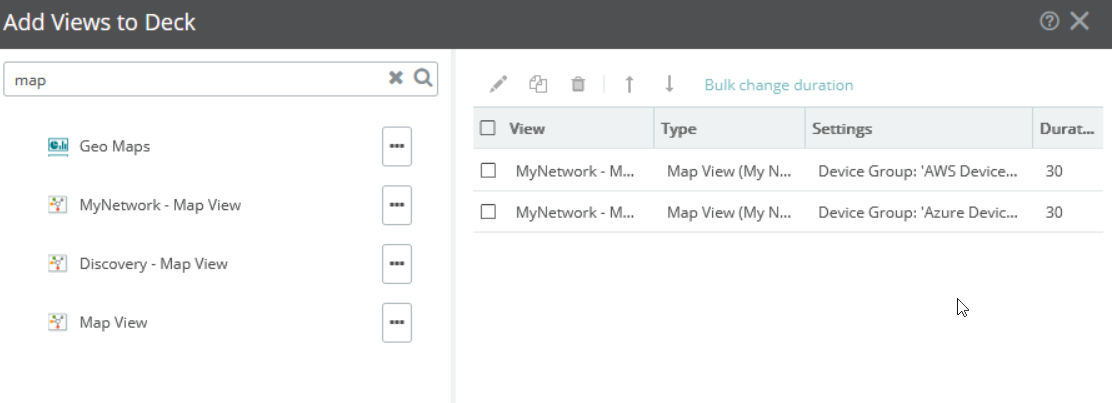Select Geo Maps in the list

point(114,146)
